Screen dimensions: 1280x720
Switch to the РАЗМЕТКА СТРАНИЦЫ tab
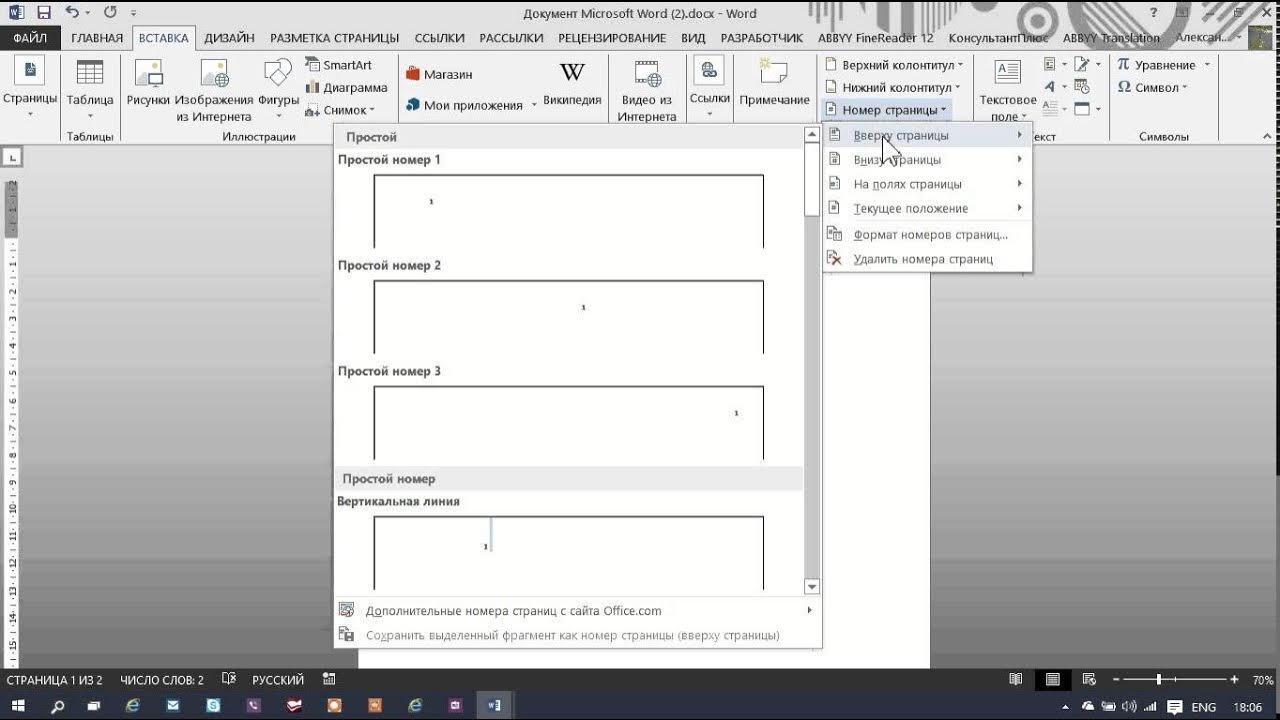point(335,38)
